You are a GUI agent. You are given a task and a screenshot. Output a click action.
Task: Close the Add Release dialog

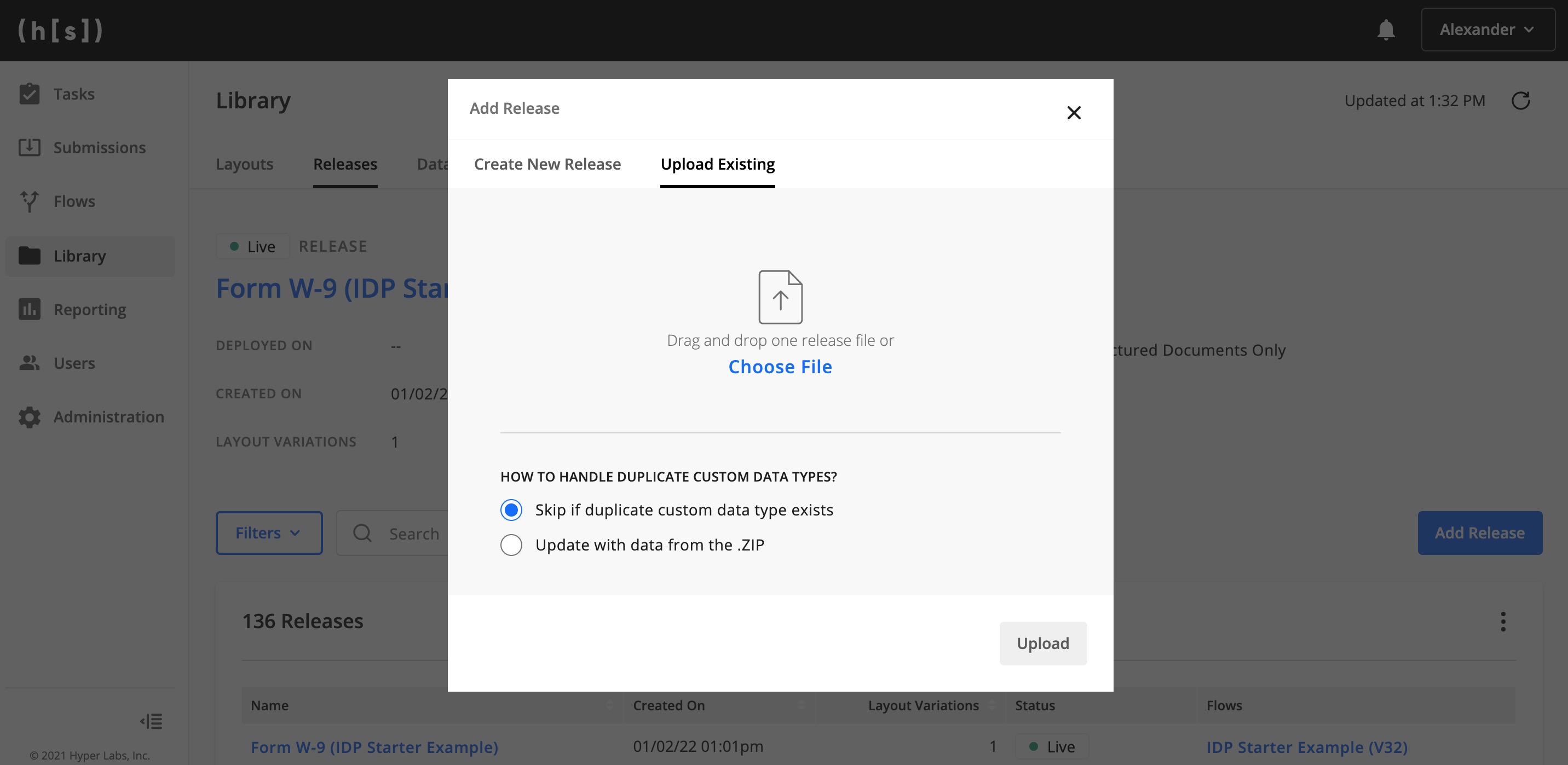click(1074, 113)
